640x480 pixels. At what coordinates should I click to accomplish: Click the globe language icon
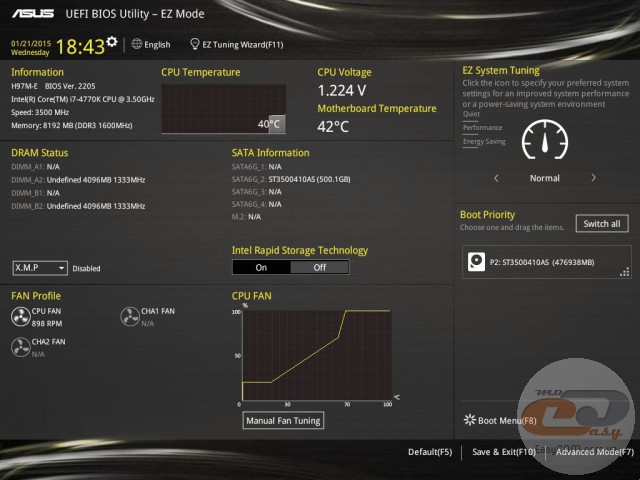click(x=137, y=44)
